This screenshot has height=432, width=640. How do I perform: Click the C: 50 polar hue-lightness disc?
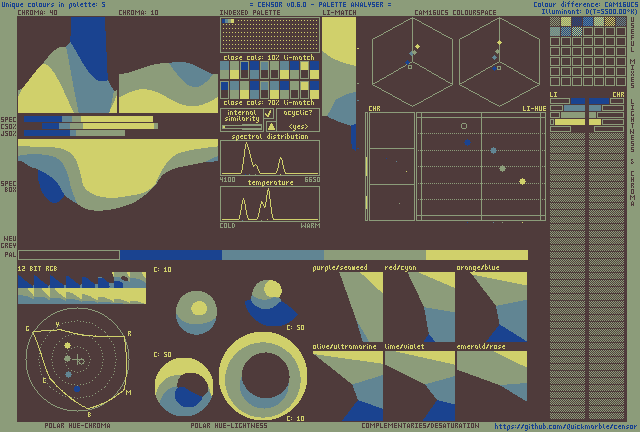184,387
